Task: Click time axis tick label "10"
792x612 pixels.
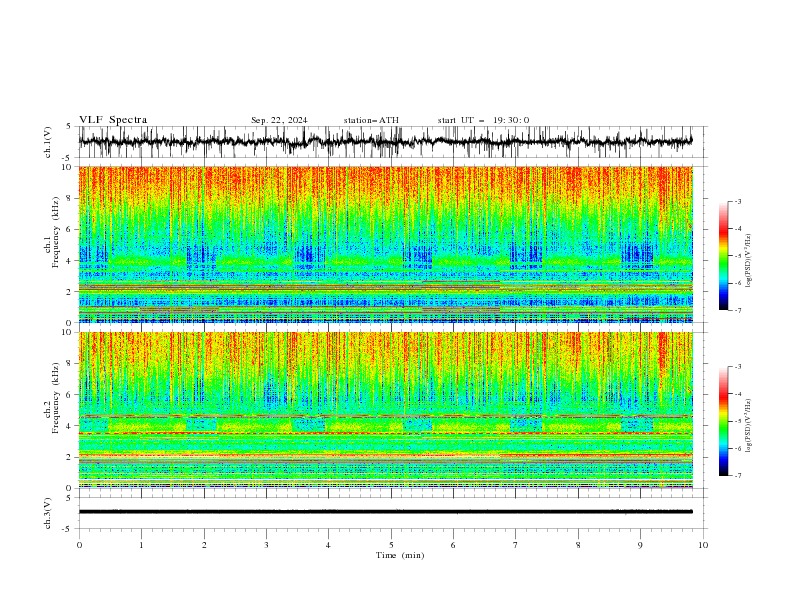Action: 703,545
